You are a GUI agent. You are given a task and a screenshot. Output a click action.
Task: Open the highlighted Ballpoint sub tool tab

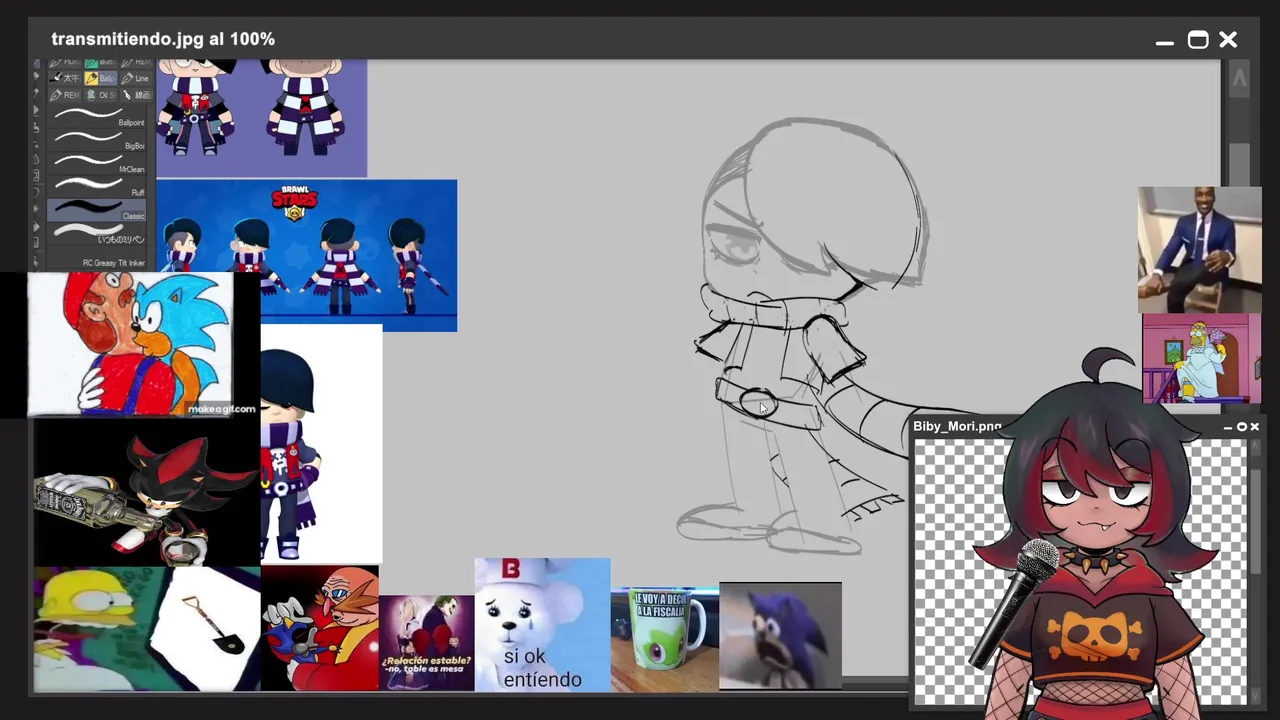[x=102, y=78]
